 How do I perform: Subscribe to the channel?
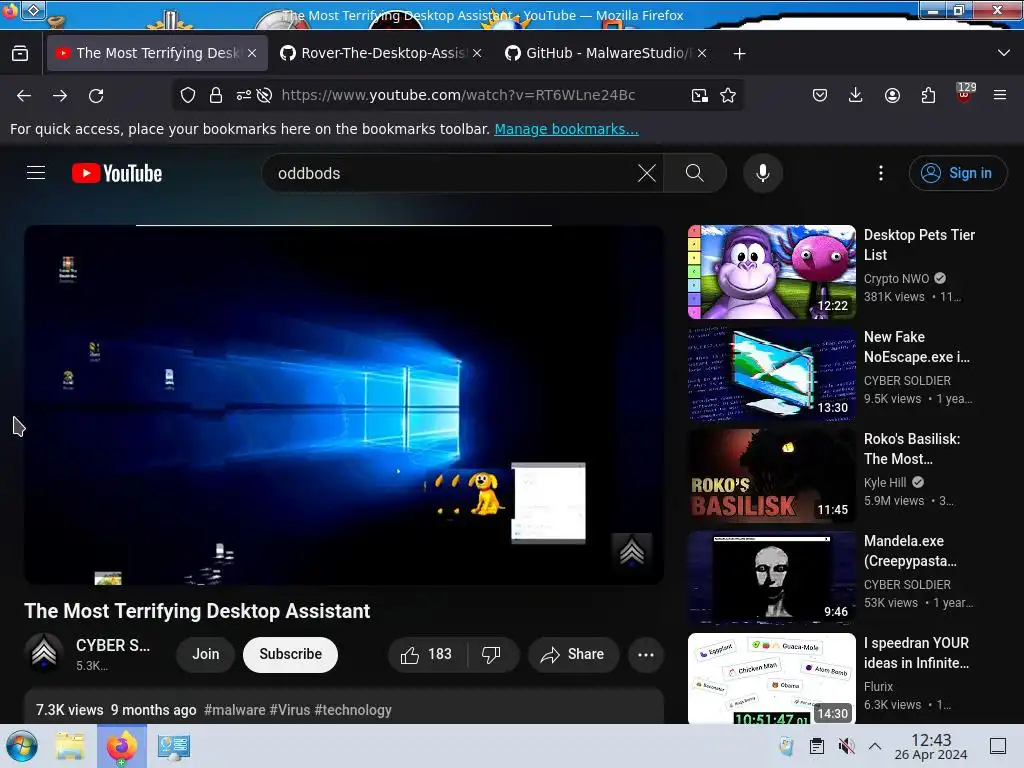point(291,654)
